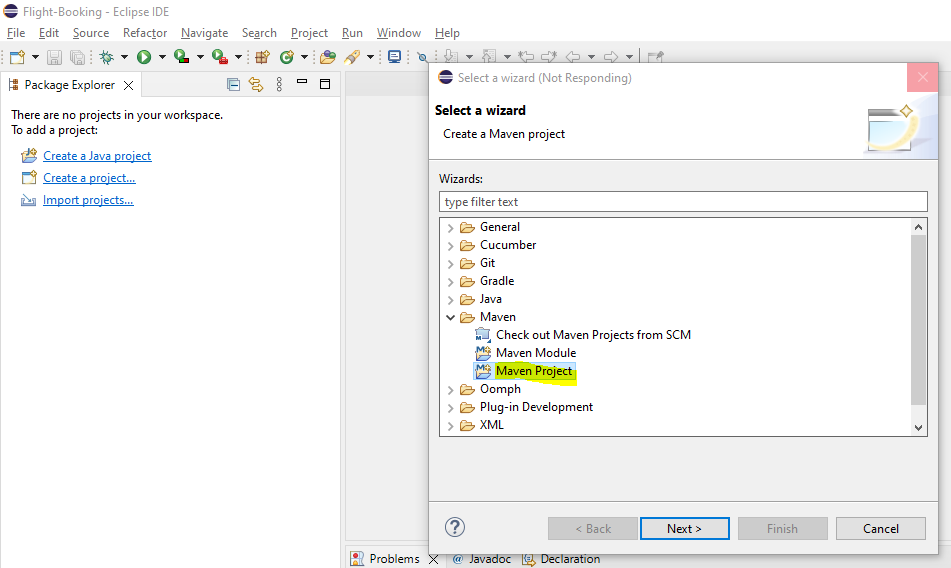The image size is (951, 568).
Task: Open the Search menu
Action: point(259,33)
